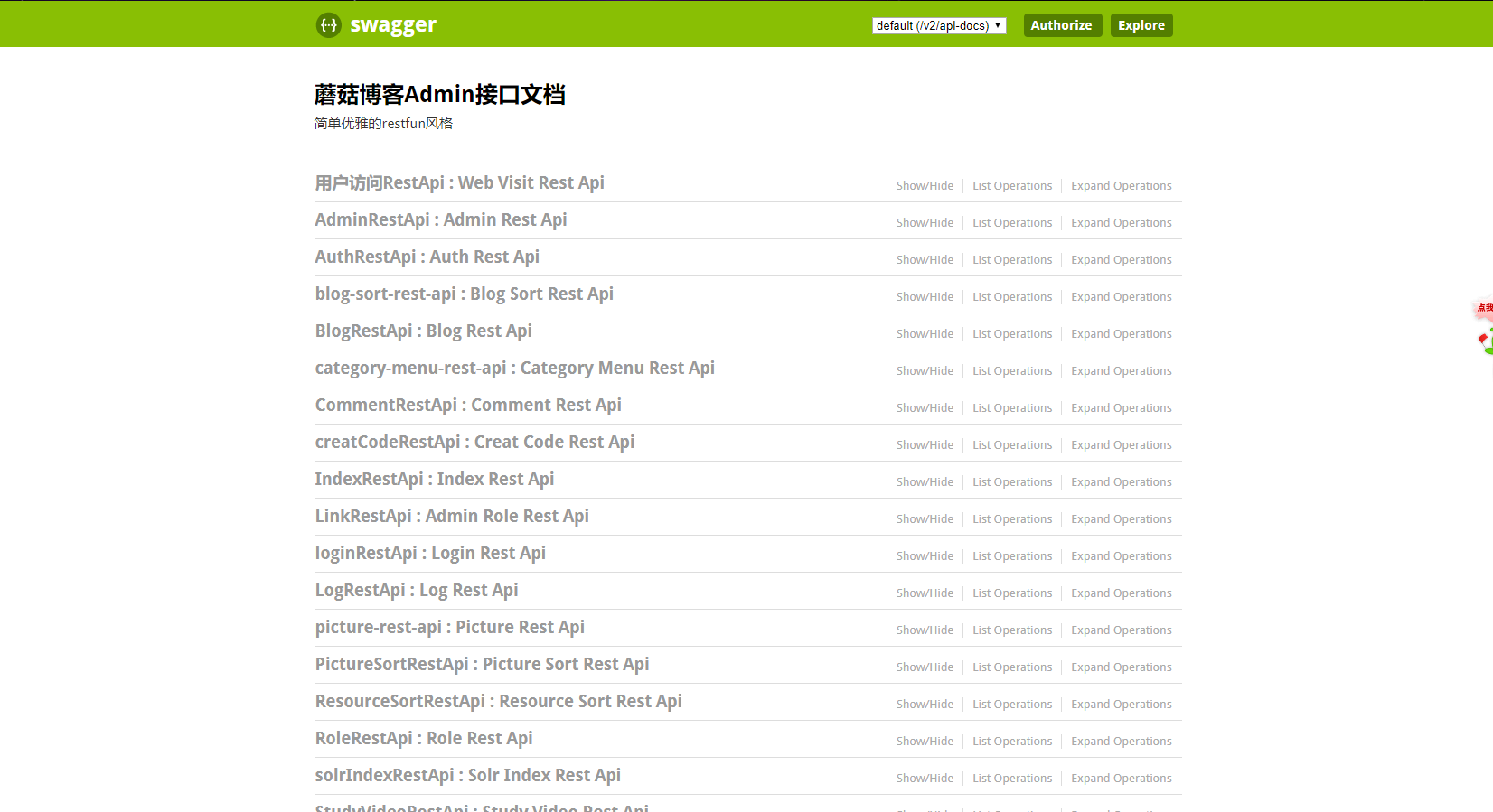Open the ResourceSortRestApi section heading

(x=498, y=702)
